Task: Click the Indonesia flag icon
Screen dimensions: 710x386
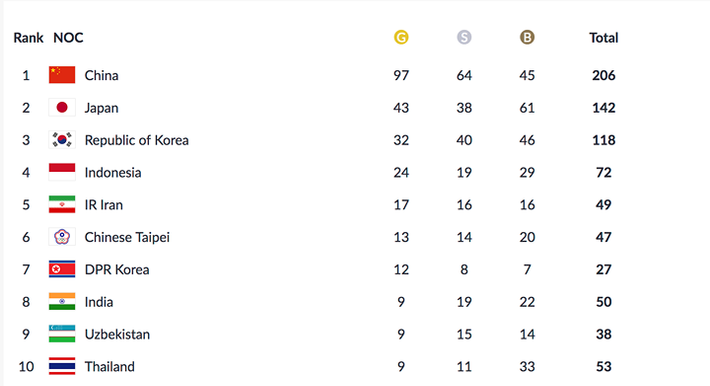Action: 62,172
